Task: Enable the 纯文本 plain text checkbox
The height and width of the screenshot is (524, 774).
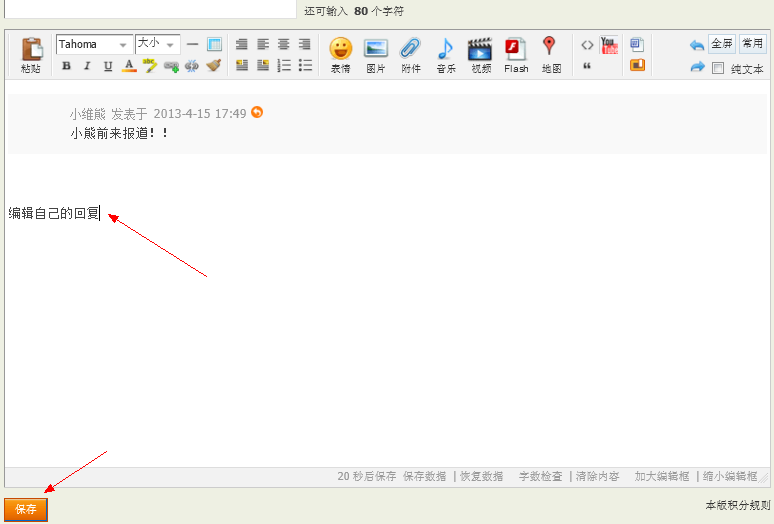Action: (718, 69)
